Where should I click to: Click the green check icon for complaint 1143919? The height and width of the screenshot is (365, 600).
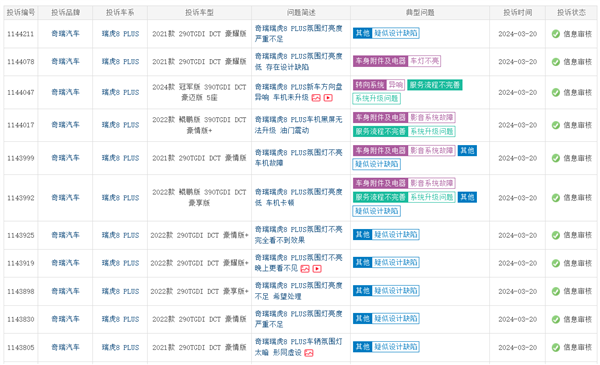pos(556,263)
